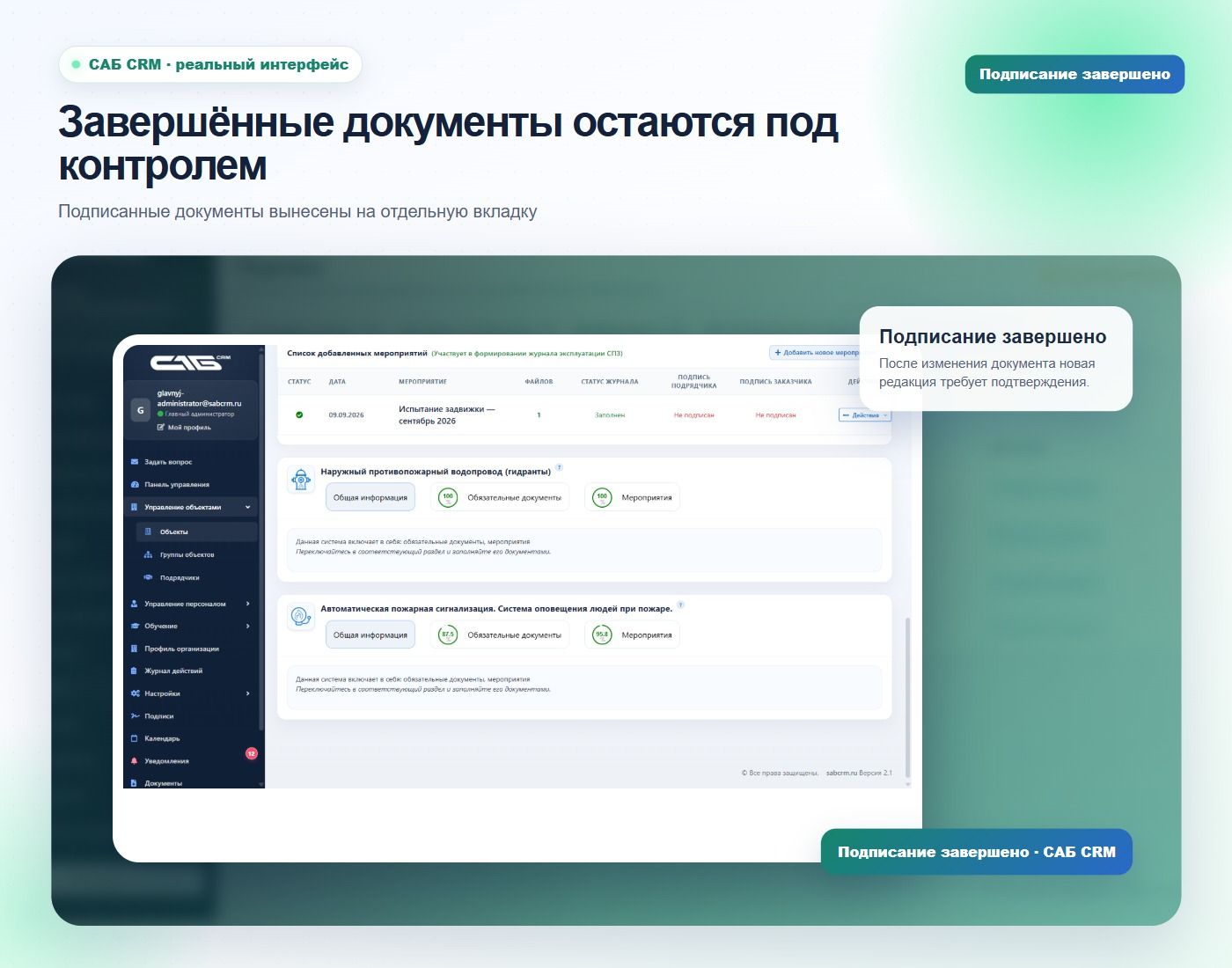Viewport: 1232px width, 968px height.
Task: Open 'Мероприятия' tab showing 95.8%
Action: point(632,634)
